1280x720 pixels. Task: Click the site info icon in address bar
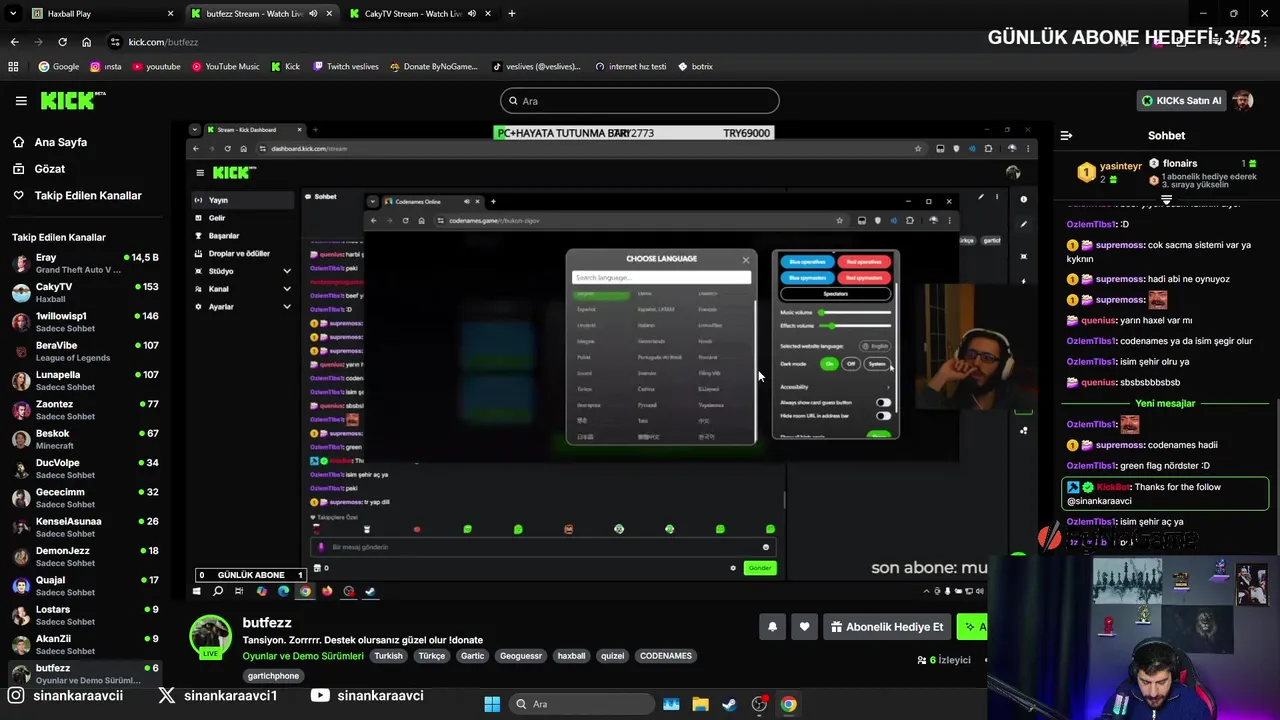tap(116, 42)
